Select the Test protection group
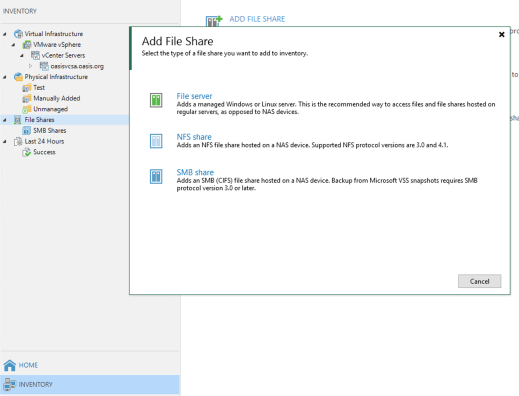 click(39, 88)
